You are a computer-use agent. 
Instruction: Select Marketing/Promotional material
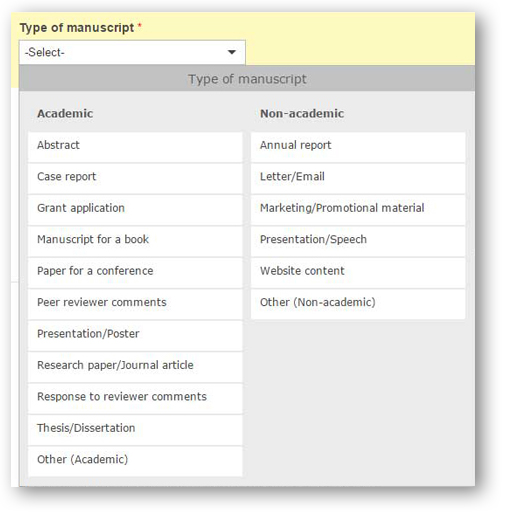358,210
